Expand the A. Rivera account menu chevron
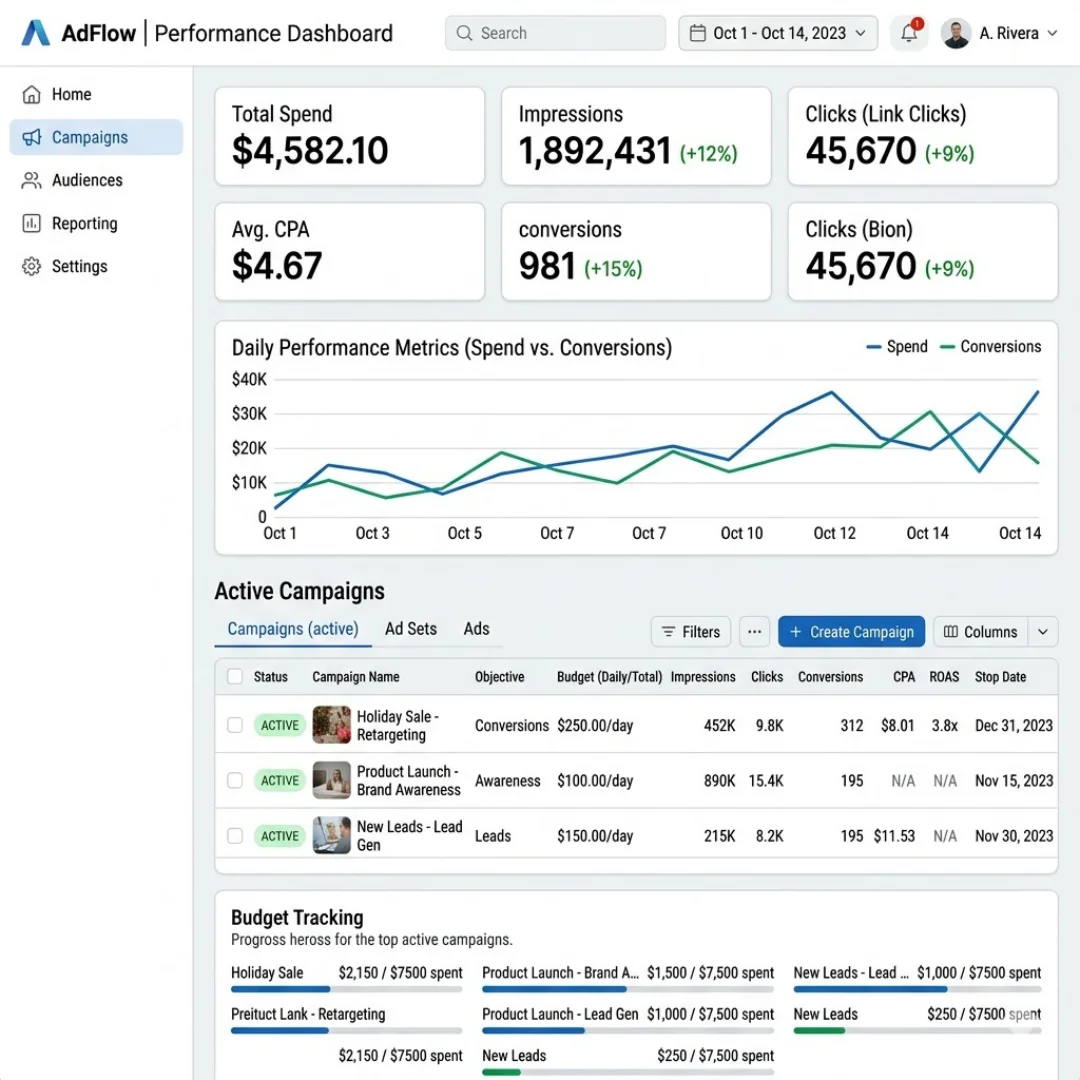 1052,33
